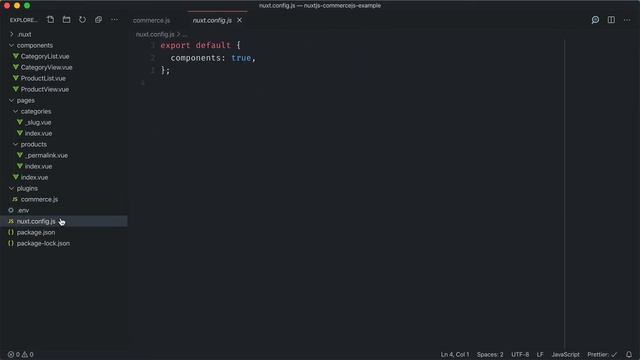Open index.vue directly under pages

[64, 178]
